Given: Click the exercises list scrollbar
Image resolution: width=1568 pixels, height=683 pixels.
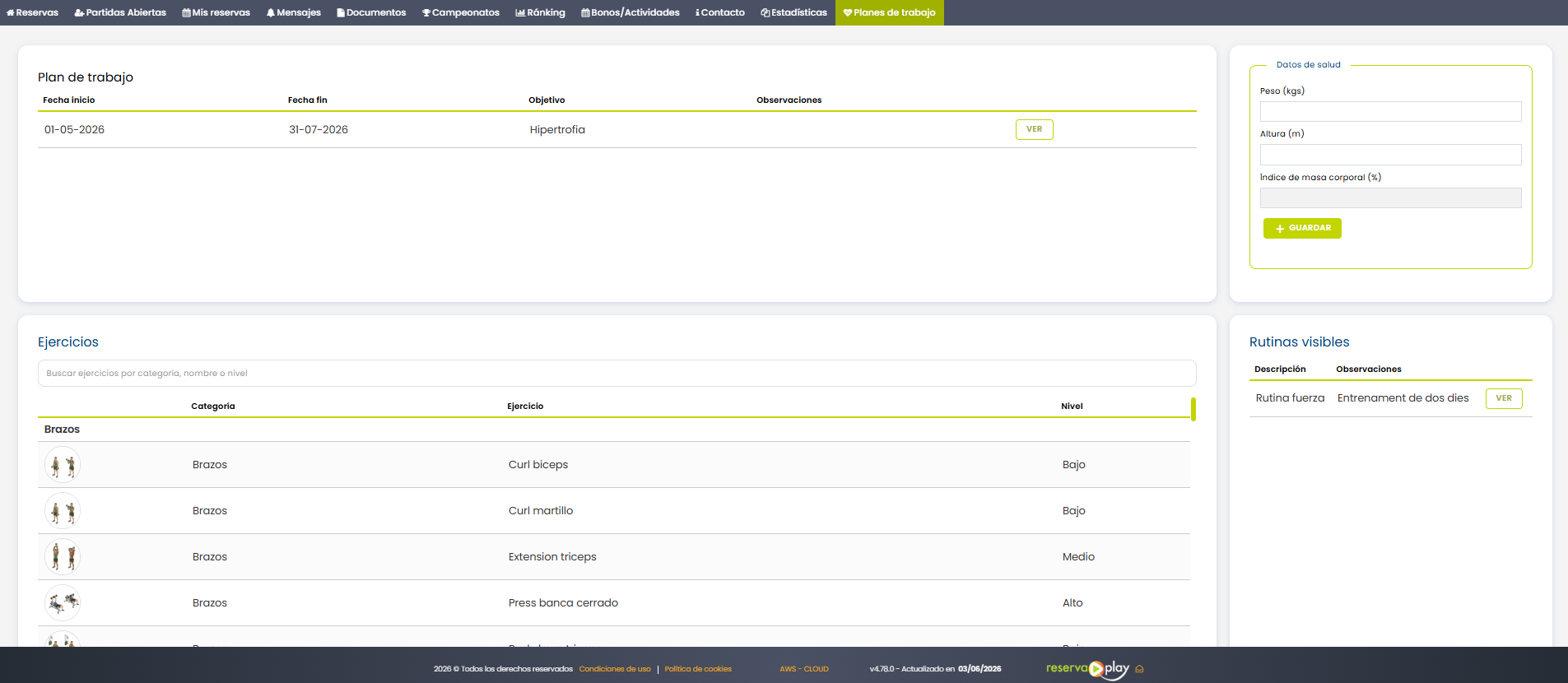Looking at the screenshot, I should [1193, 409].
